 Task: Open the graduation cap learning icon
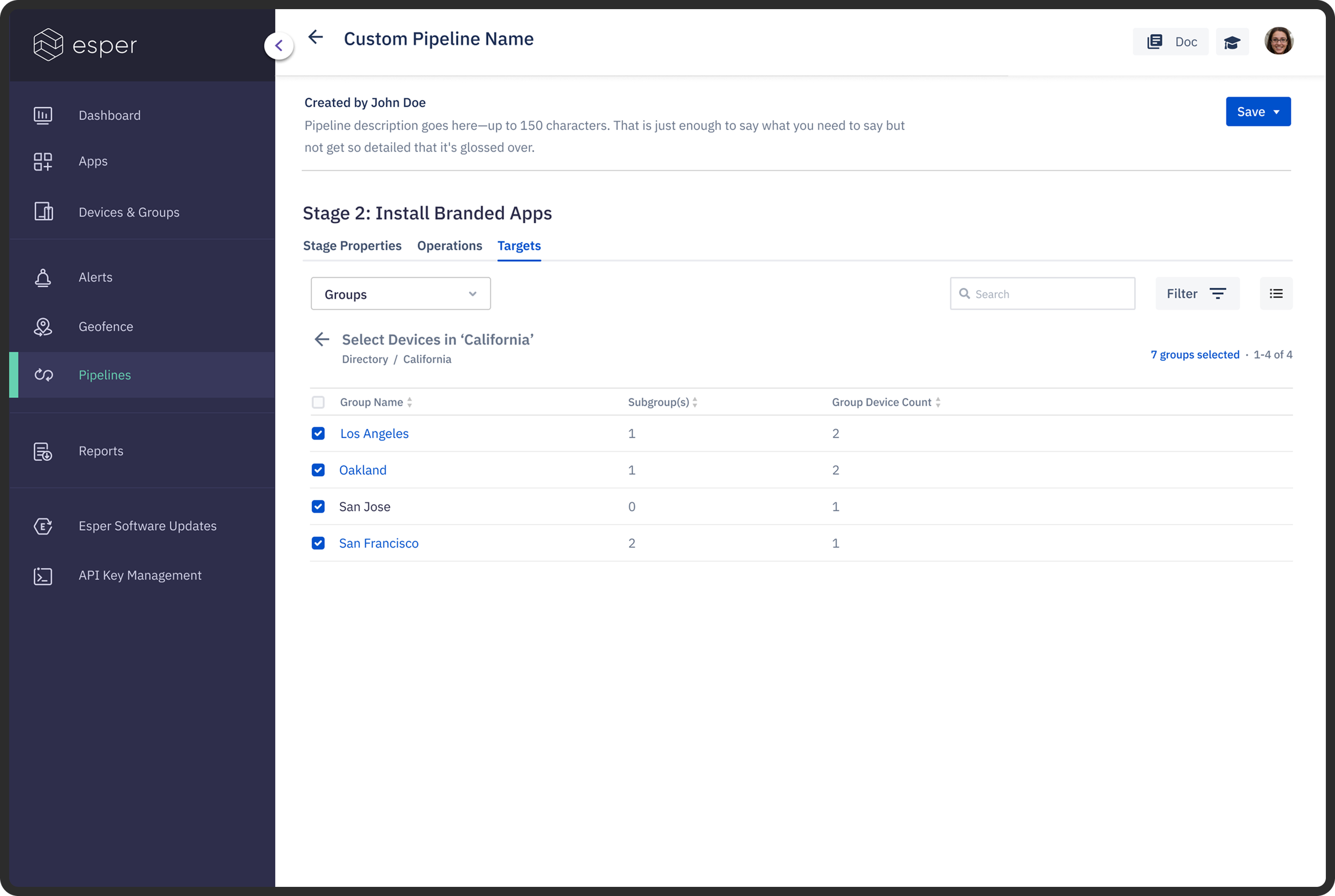pyautogui.click(x=1231, y=42)
